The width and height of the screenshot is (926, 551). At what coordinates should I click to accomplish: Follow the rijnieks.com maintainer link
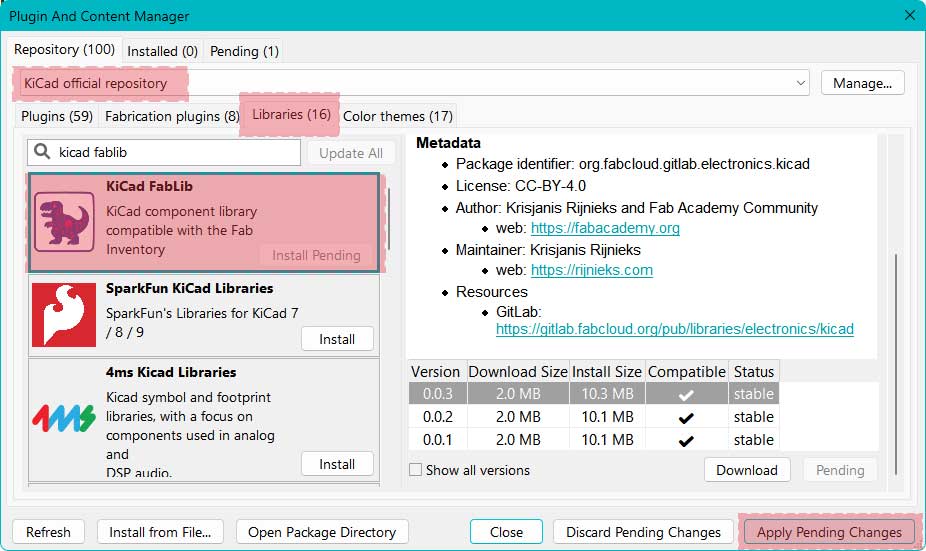point(591,270)
